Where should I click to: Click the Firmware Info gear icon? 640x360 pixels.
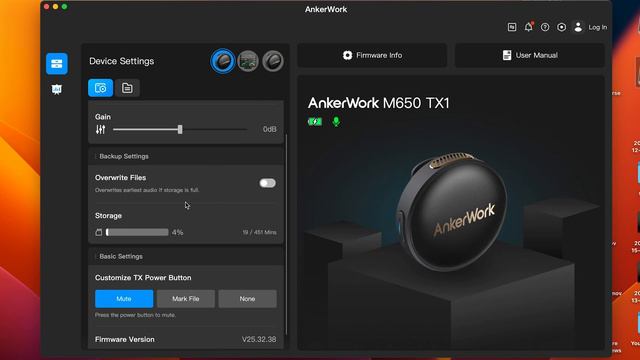tap(347, 55)
